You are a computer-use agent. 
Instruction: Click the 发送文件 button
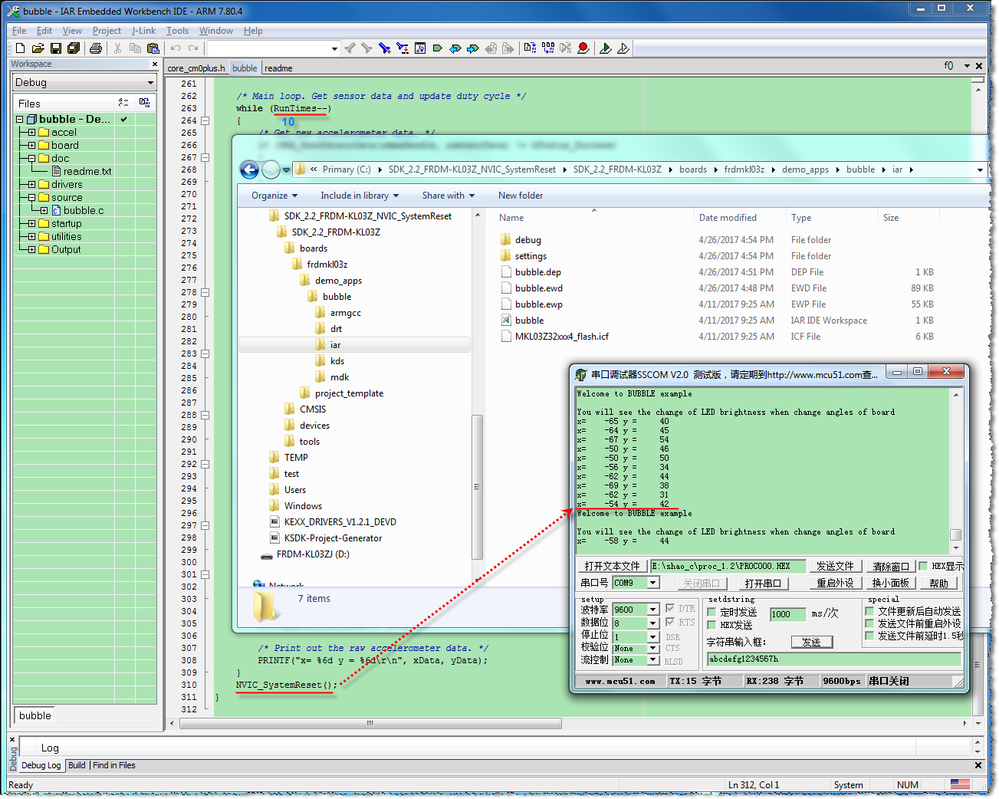point(835,566)
